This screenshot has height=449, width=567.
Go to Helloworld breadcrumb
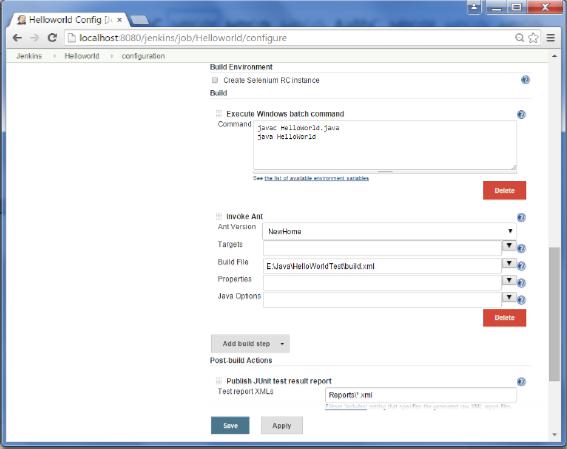pos(82,56)
